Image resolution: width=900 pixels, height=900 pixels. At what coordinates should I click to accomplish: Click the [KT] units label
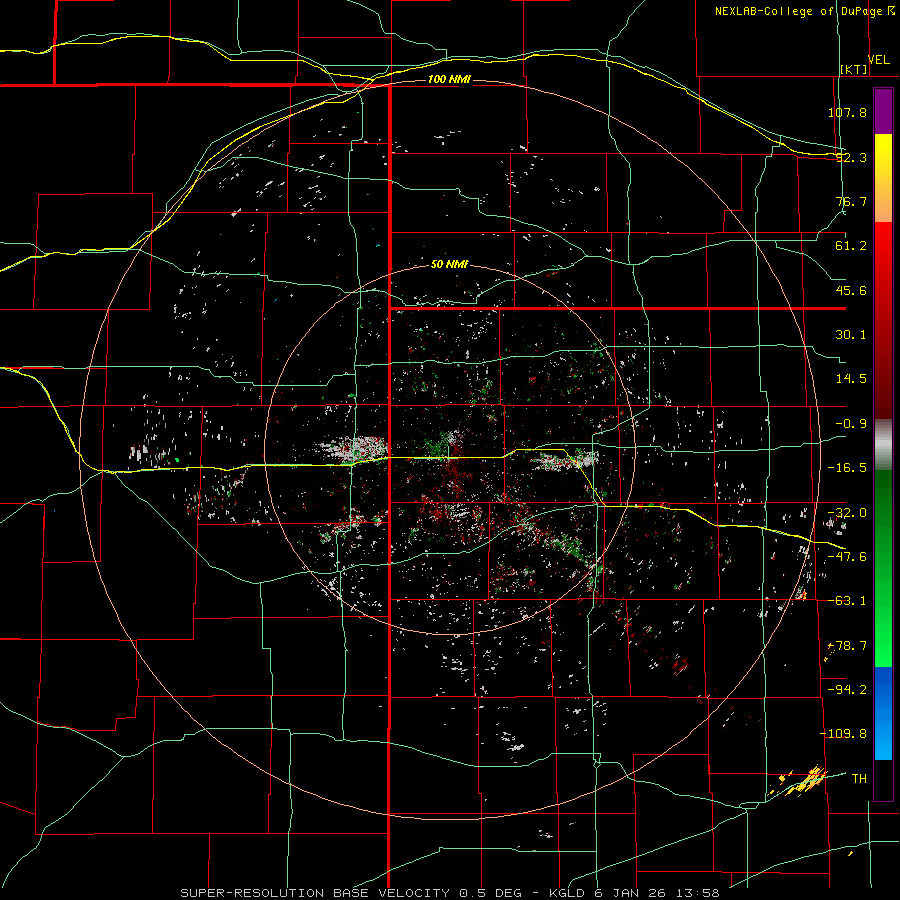click(x=854, y=69)
